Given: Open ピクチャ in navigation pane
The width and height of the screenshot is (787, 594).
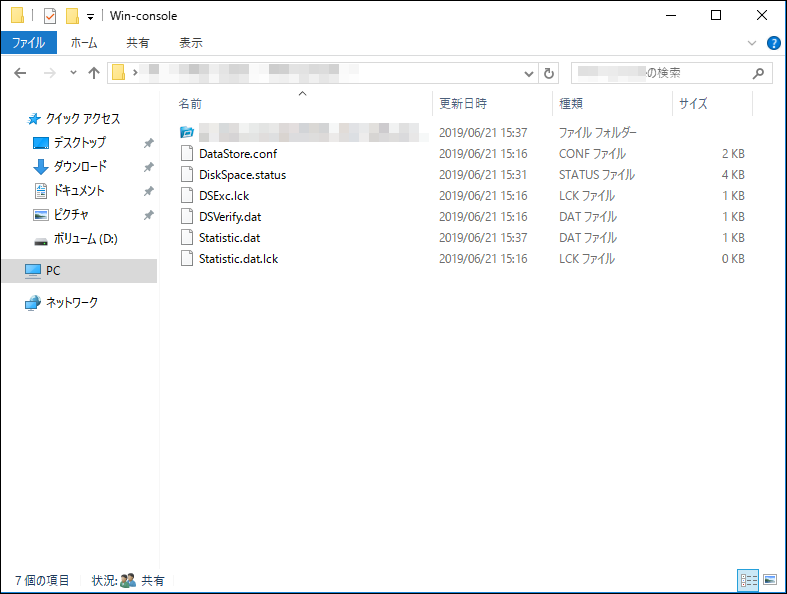Looking at the screenshot, I should point(71,215).
